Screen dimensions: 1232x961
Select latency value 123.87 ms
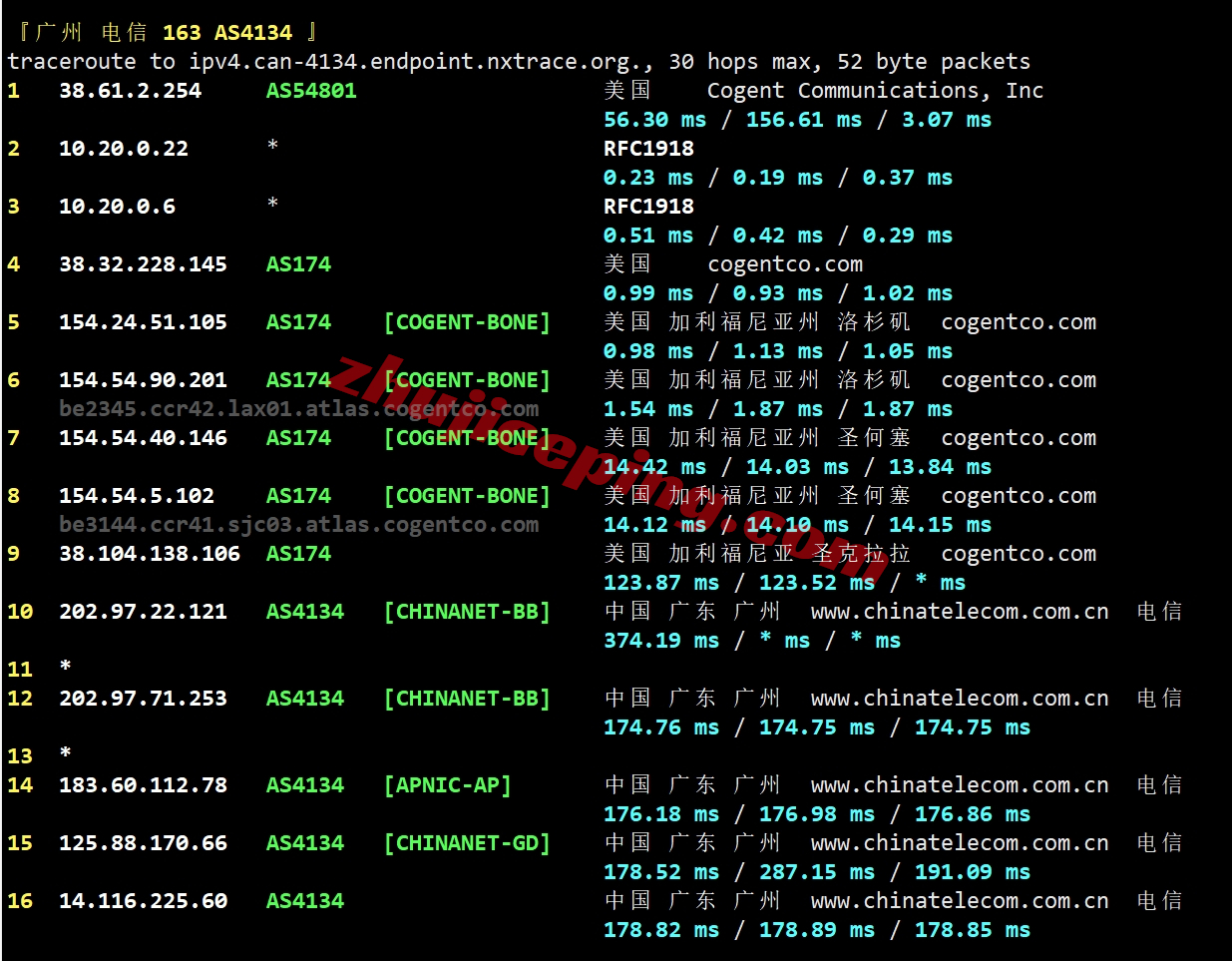[660, 583]
